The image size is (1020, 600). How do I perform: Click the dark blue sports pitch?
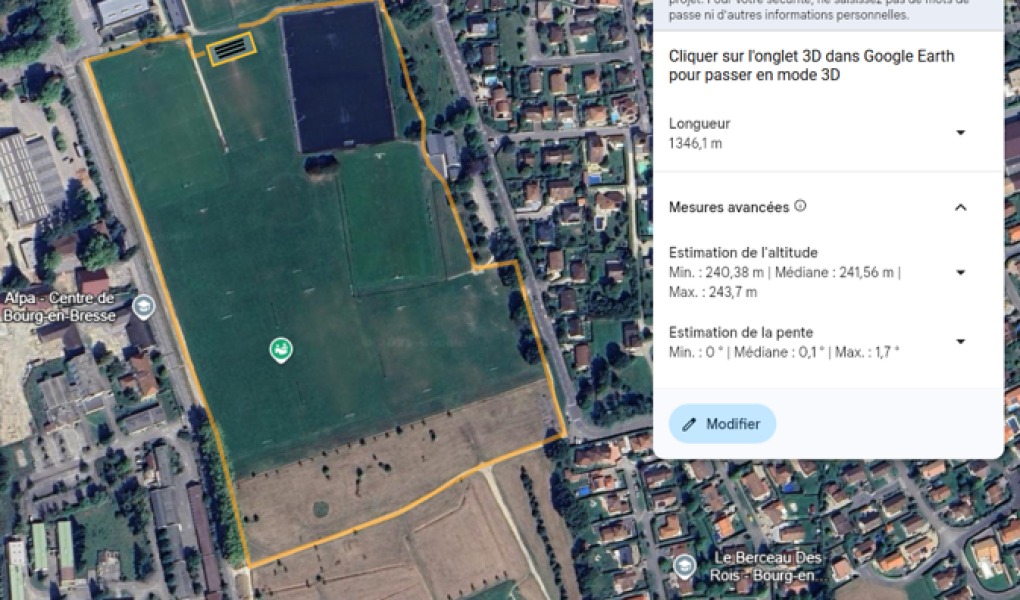coord(339,76)
